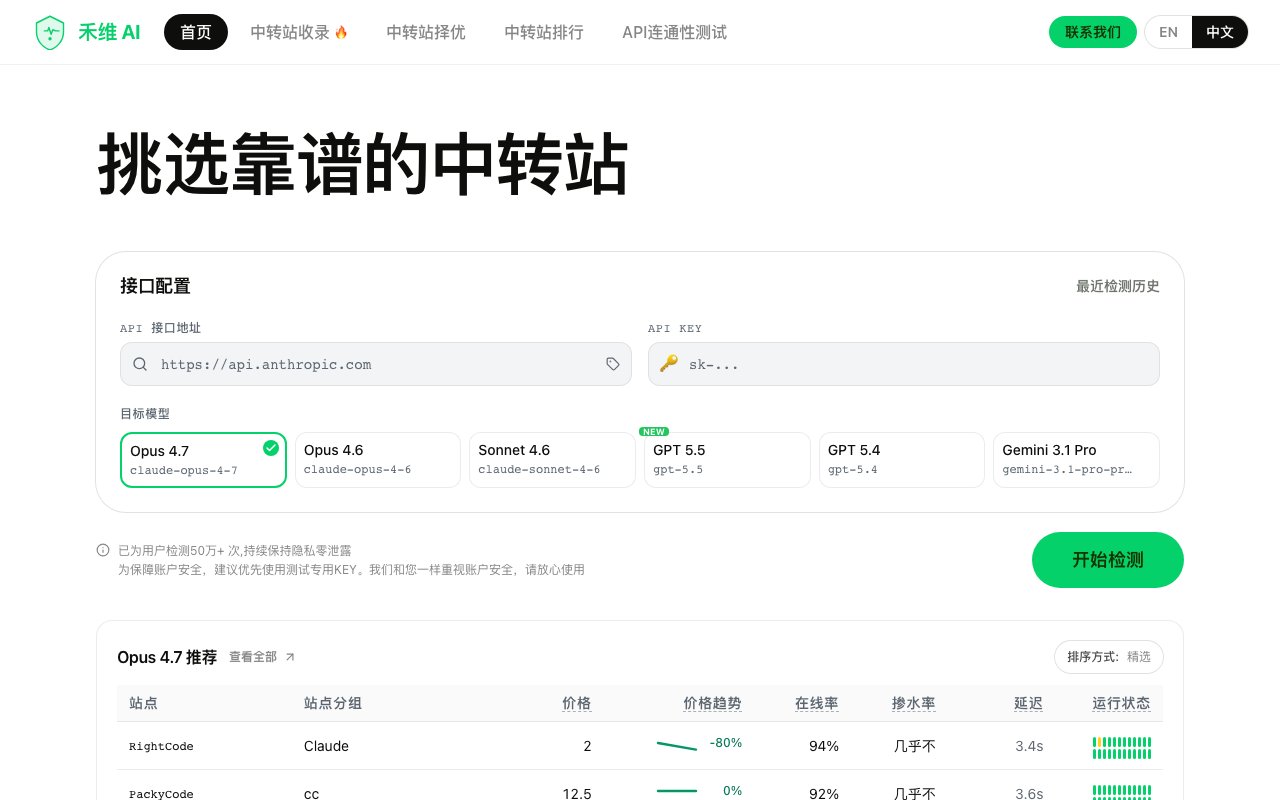
Task: Click RightCode running status bars
Action: pyautogui.click(x=1122, y=747)
